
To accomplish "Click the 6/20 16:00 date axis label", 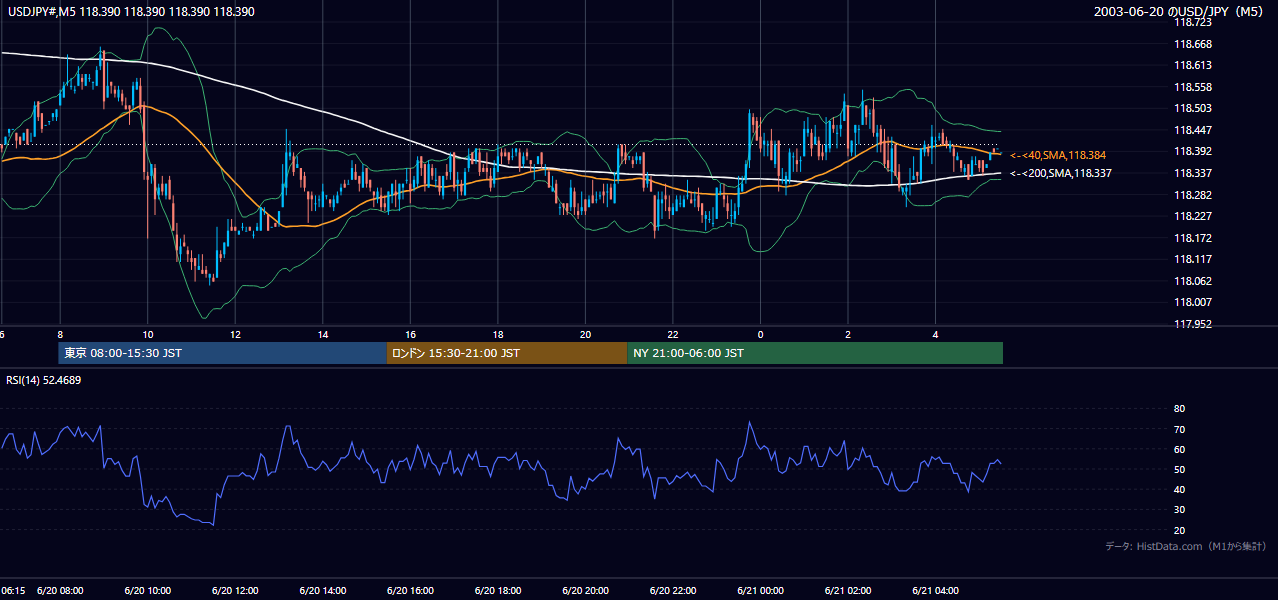I will point(411,591).
